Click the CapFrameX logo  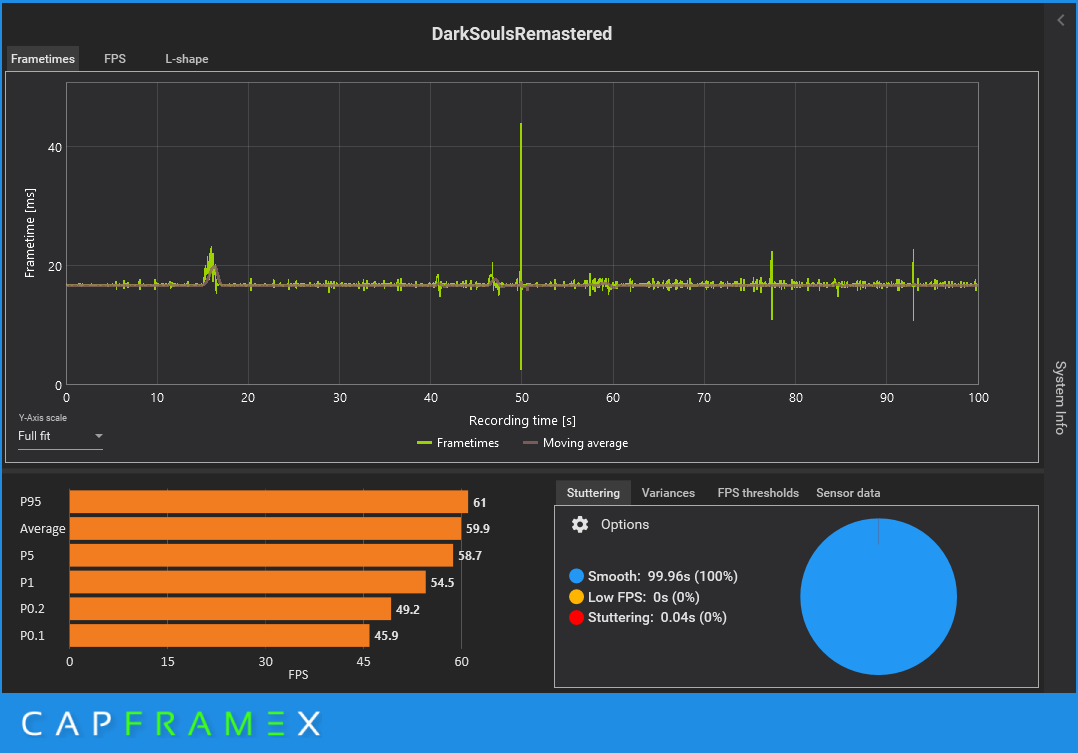[170, 723]
